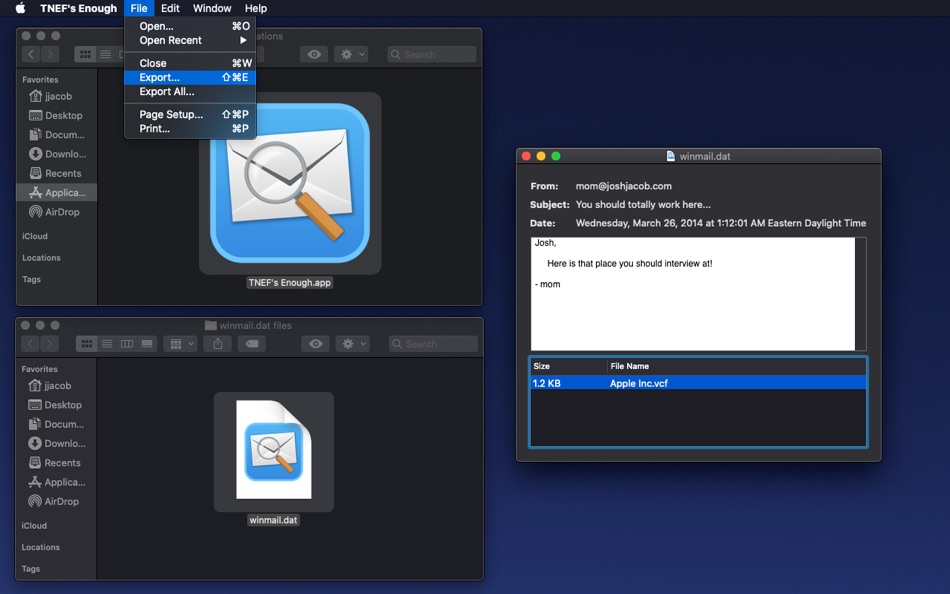Choose Close in the File menu
Image resolution: width=950 pixels, height=594 pixels.
click(190, 63)
